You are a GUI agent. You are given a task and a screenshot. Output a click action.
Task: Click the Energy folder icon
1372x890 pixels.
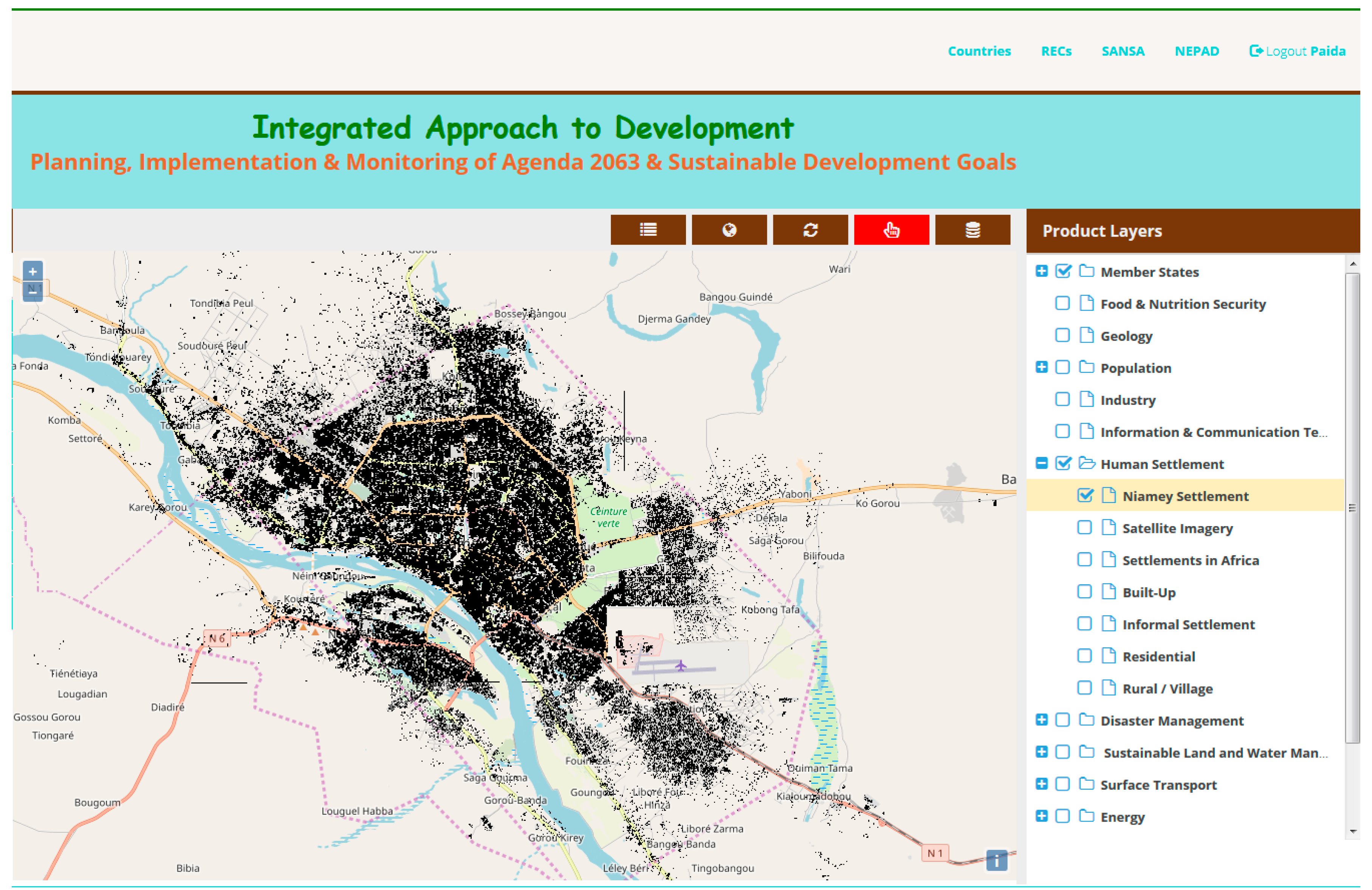coord(1086,816)
